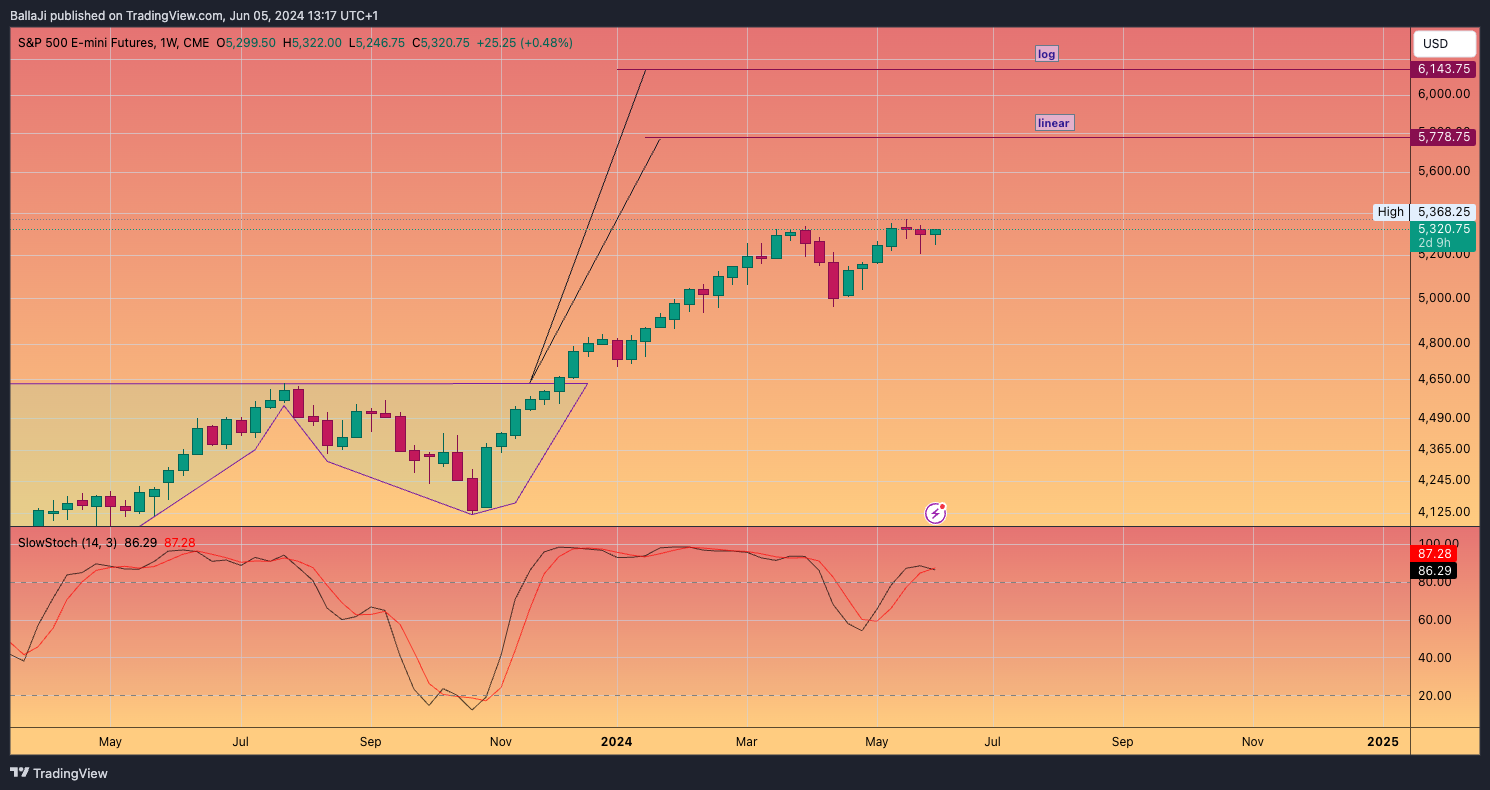Click the 4,490.00 price axis tick
Image resolution: width=1490 pixels, height=790 pixels.
coord(1443,418)
